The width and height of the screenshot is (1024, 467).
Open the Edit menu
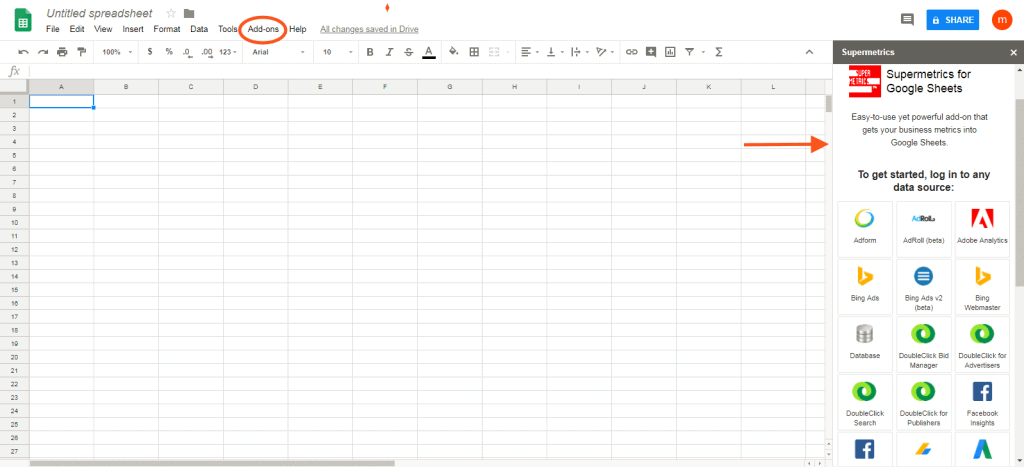(x=77, y=29)
